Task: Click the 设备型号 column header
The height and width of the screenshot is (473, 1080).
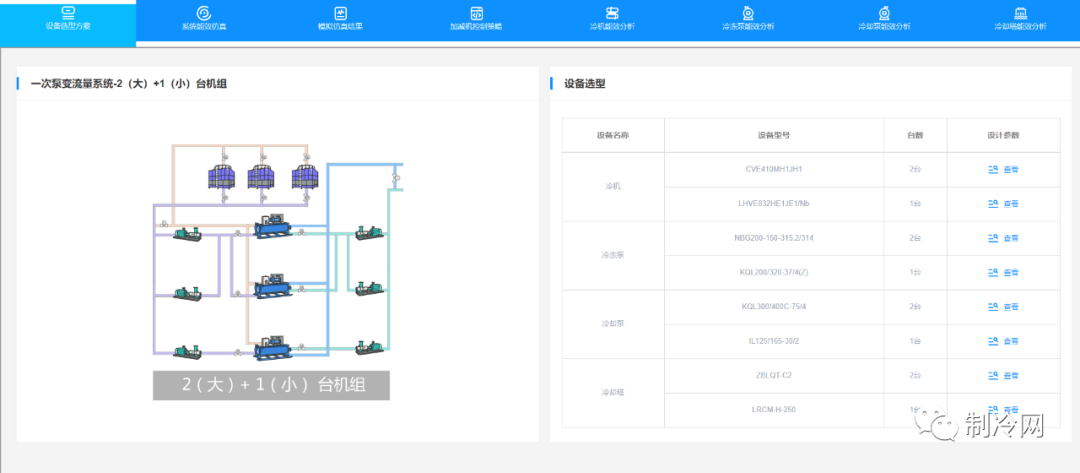Action: click(x=774, y=135)
